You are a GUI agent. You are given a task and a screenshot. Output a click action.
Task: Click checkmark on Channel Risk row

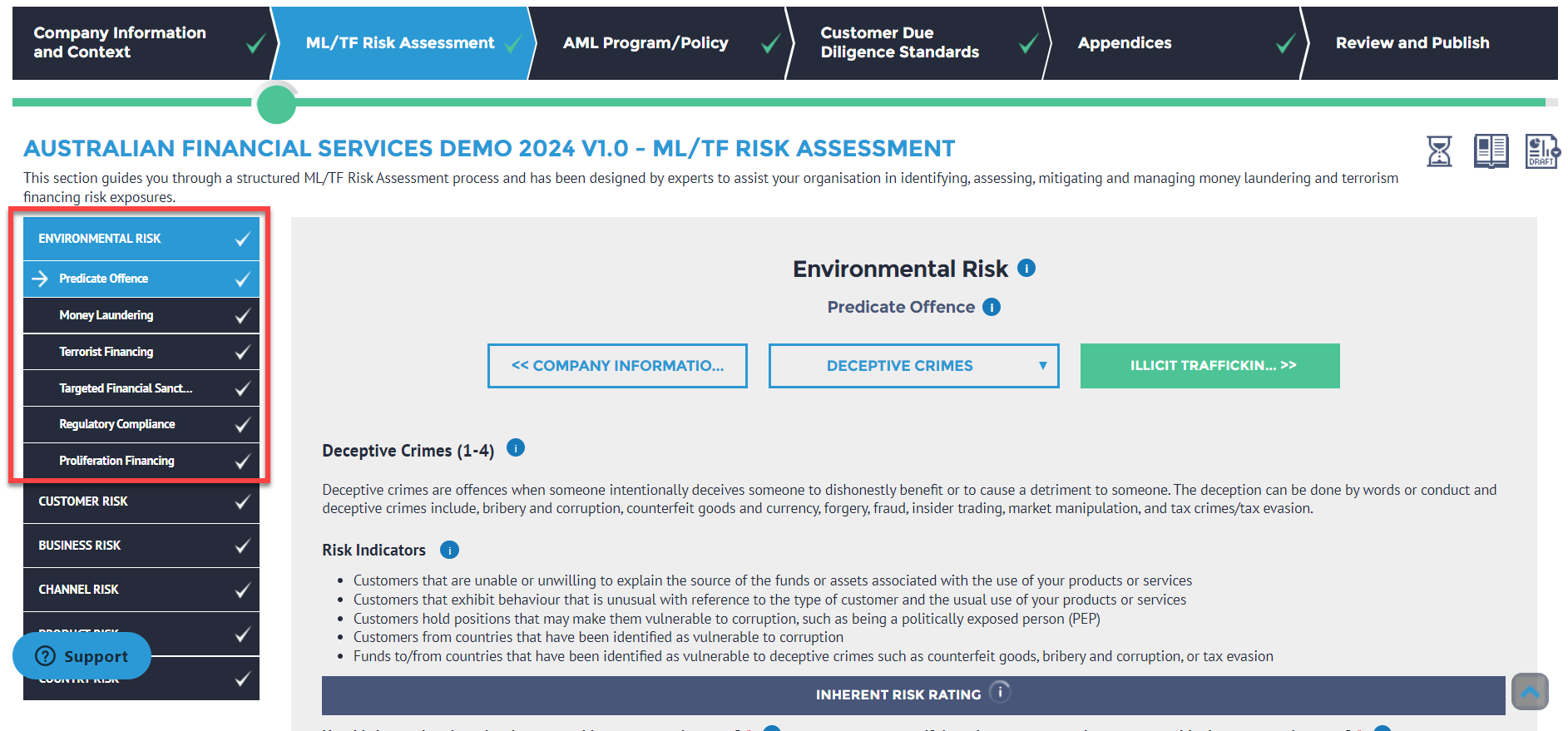[242, 590]
